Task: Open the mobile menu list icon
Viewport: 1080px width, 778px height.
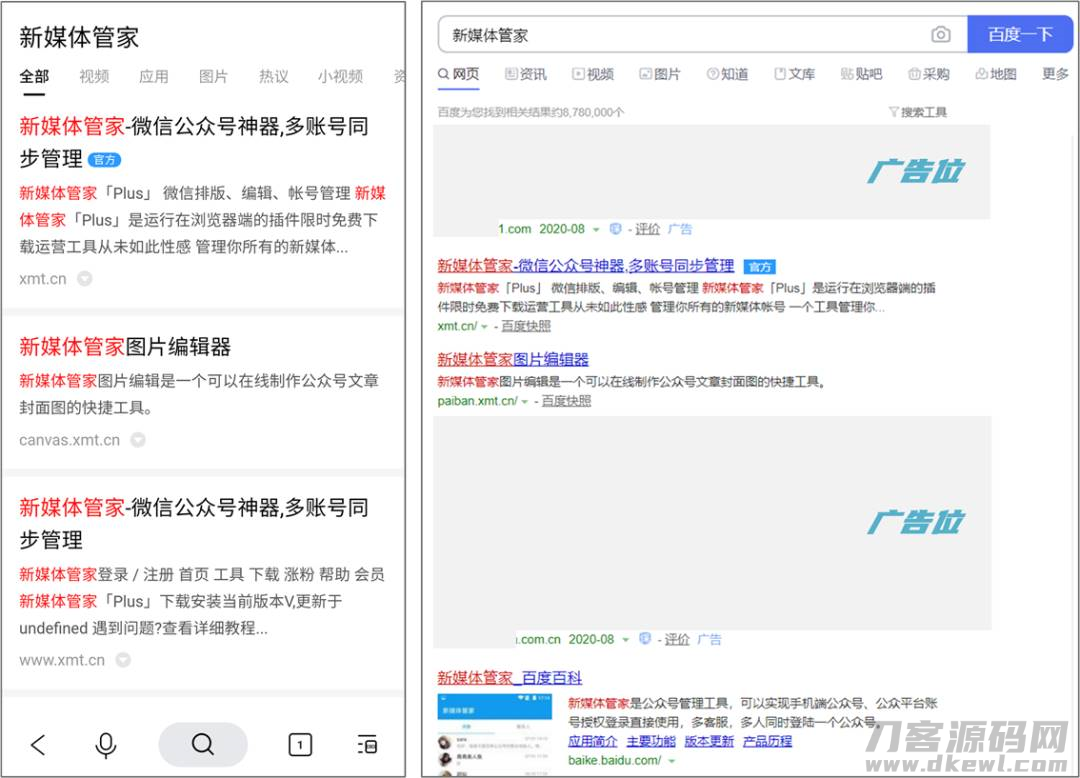Action: point(367,744)
